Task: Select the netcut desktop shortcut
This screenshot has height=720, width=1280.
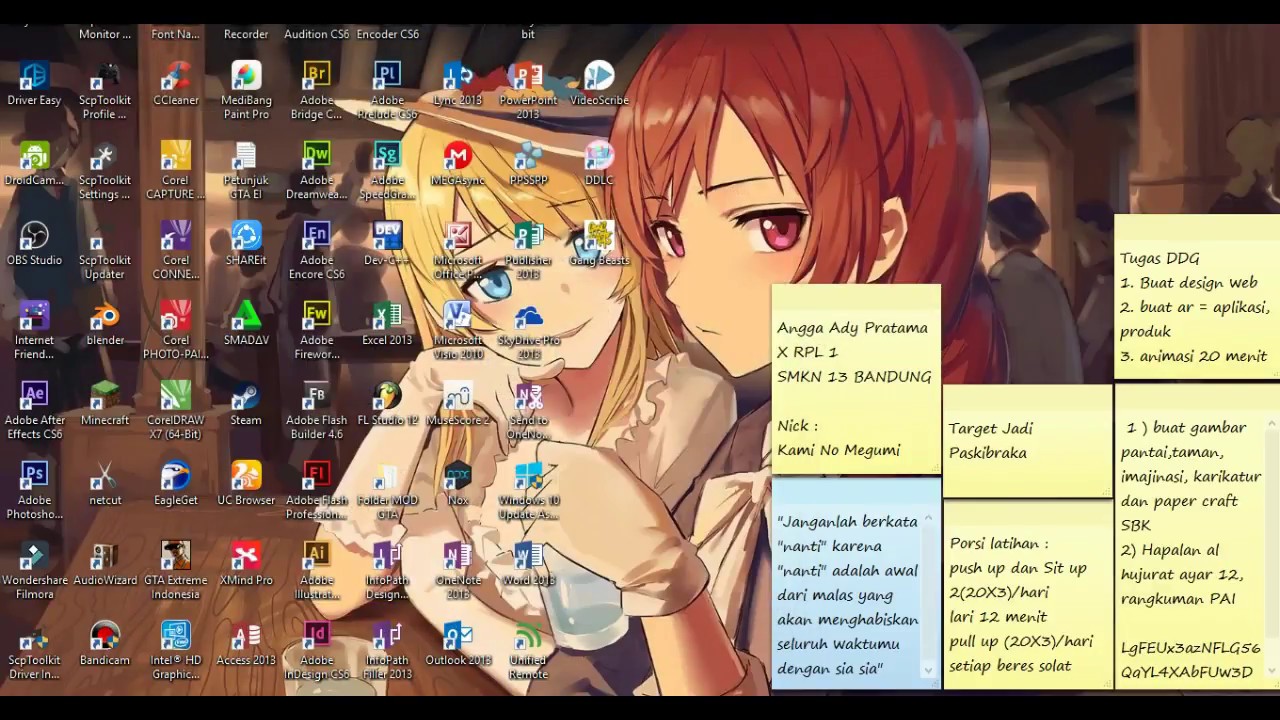Action: 105,484
